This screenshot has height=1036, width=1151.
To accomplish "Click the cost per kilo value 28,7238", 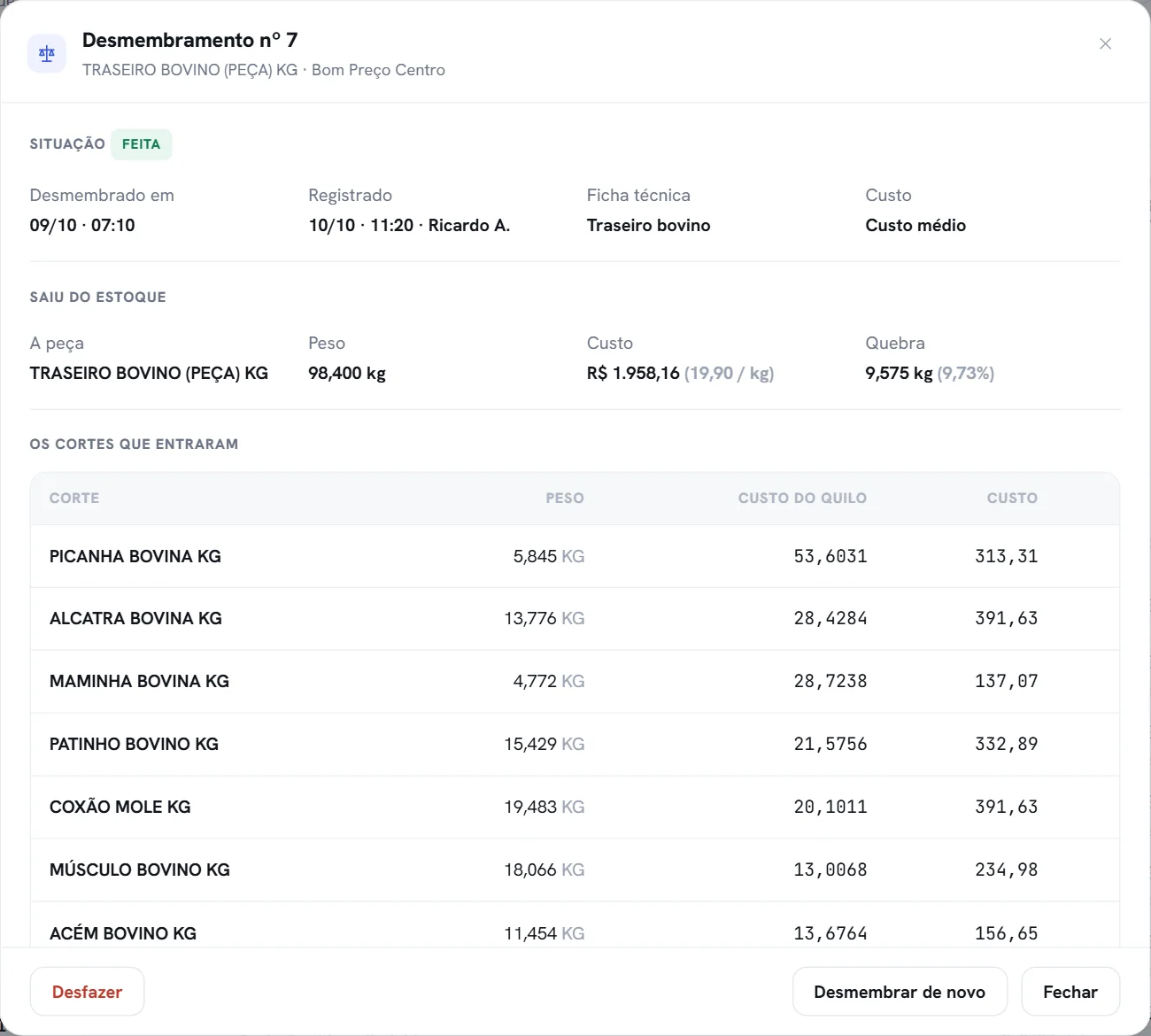I will [x=830, y=681].
